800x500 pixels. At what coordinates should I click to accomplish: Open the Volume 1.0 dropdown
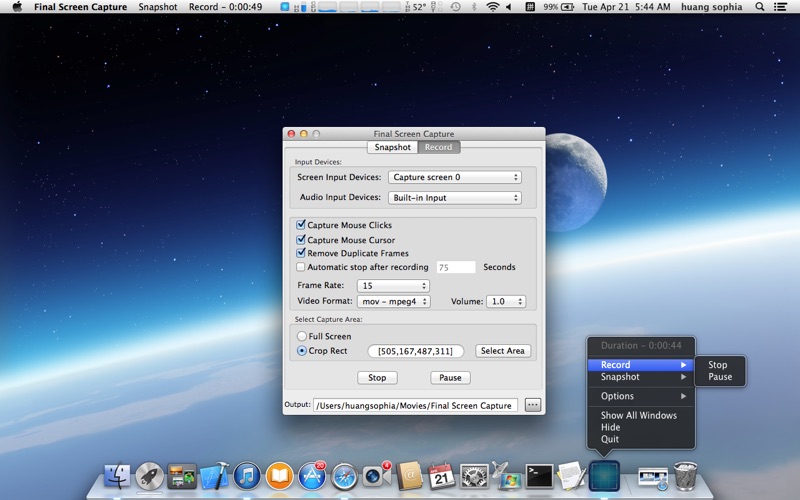point(506,302)
